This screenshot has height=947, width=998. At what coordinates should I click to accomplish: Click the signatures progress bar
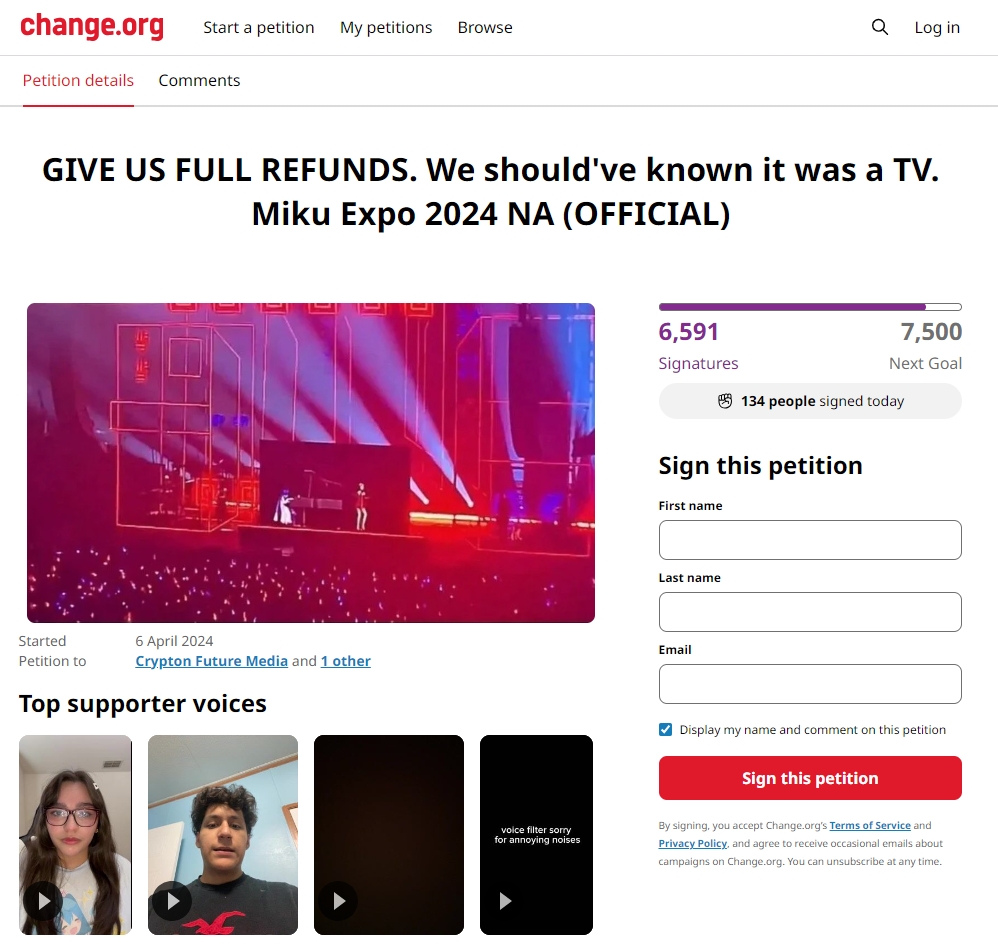[810, 307]
